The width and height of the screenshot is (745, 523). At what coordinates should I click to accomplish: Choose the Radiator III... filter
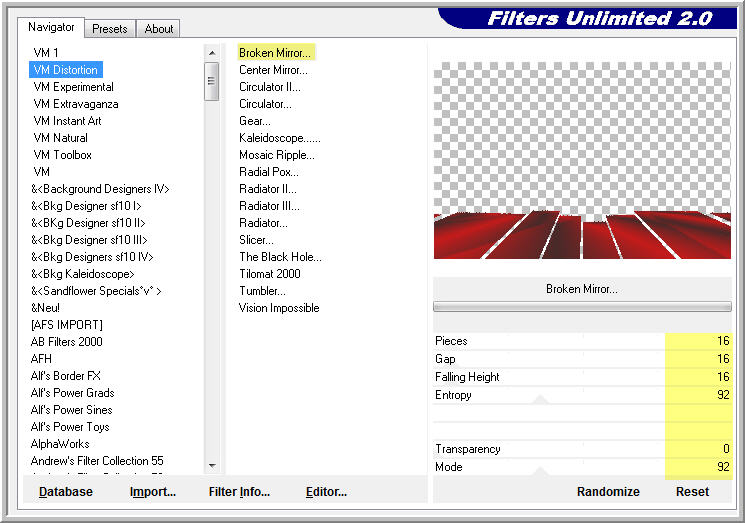pos(269,206)
